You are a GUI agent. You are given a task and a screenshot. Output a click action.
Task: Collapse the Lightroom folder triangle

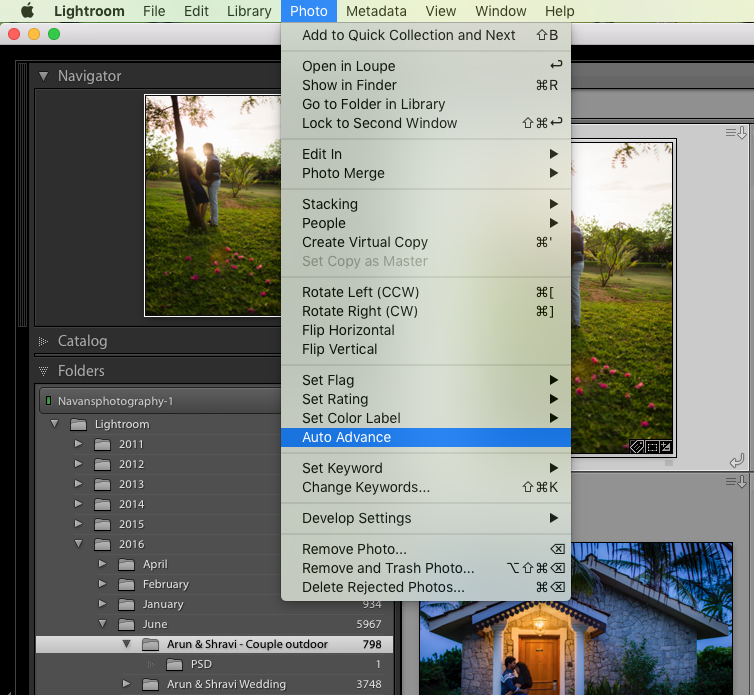click(x=54, y=424)
